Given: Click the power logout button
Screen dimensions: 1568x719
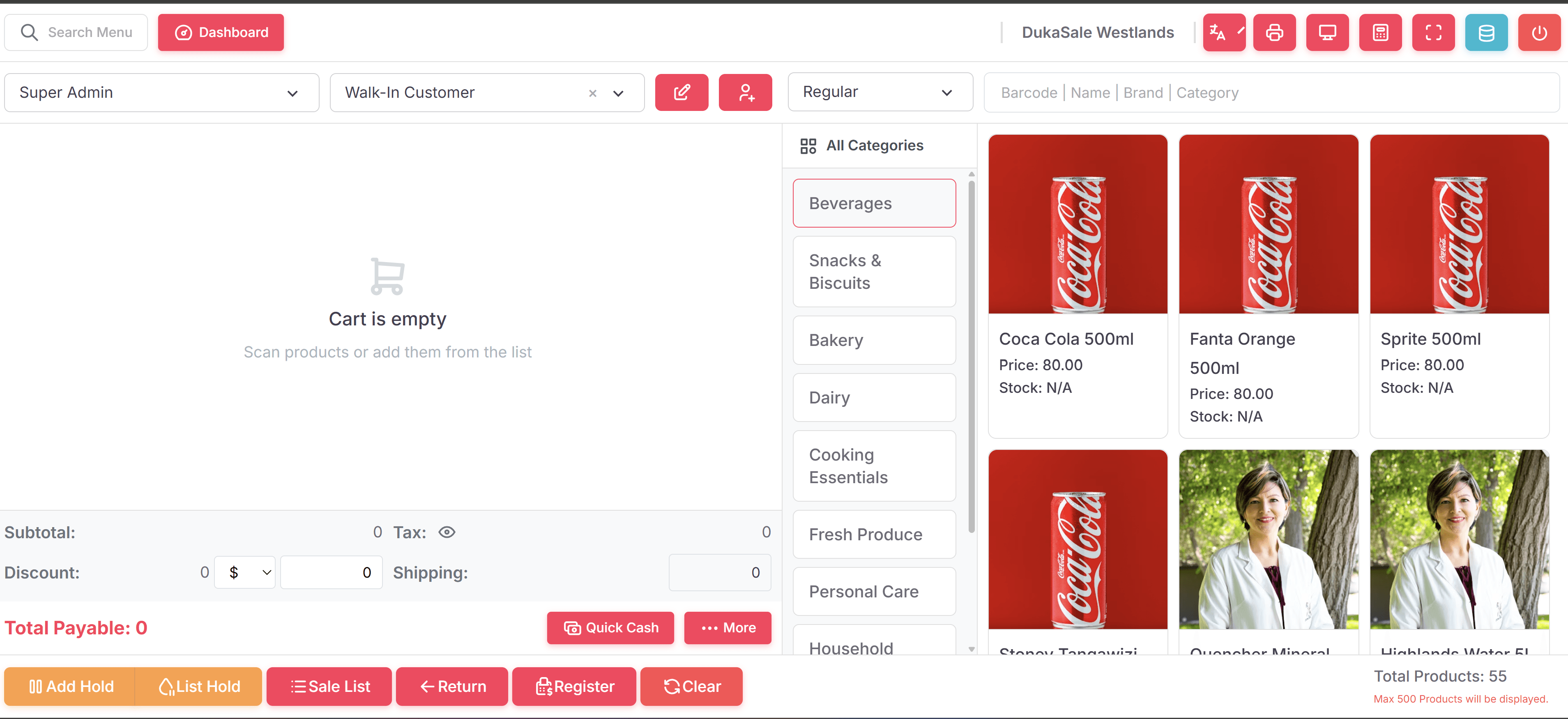Looking at the screenshot, I should coord(1539,32).
